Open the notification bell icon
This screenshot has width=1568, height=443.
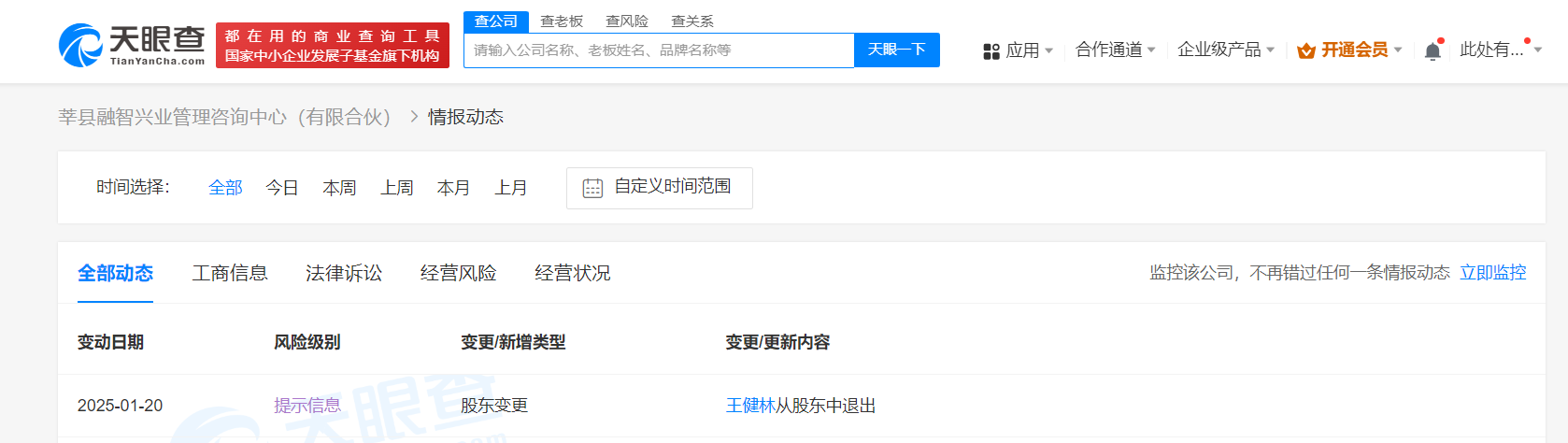[x=1433, y=50]
